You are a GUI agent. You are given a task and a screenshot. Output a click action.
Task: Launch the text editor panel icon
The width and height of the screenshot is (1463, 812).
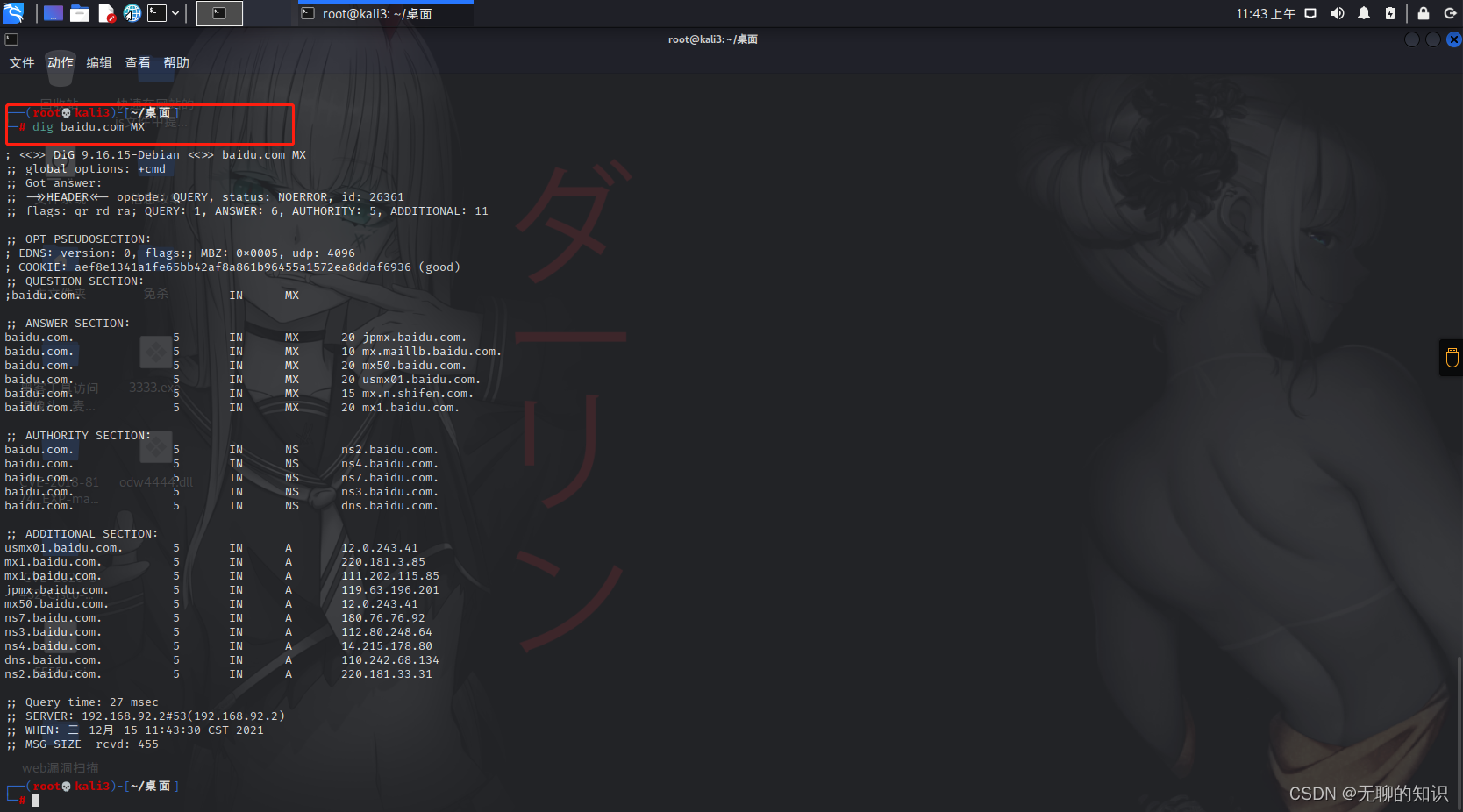coord(106,13)
